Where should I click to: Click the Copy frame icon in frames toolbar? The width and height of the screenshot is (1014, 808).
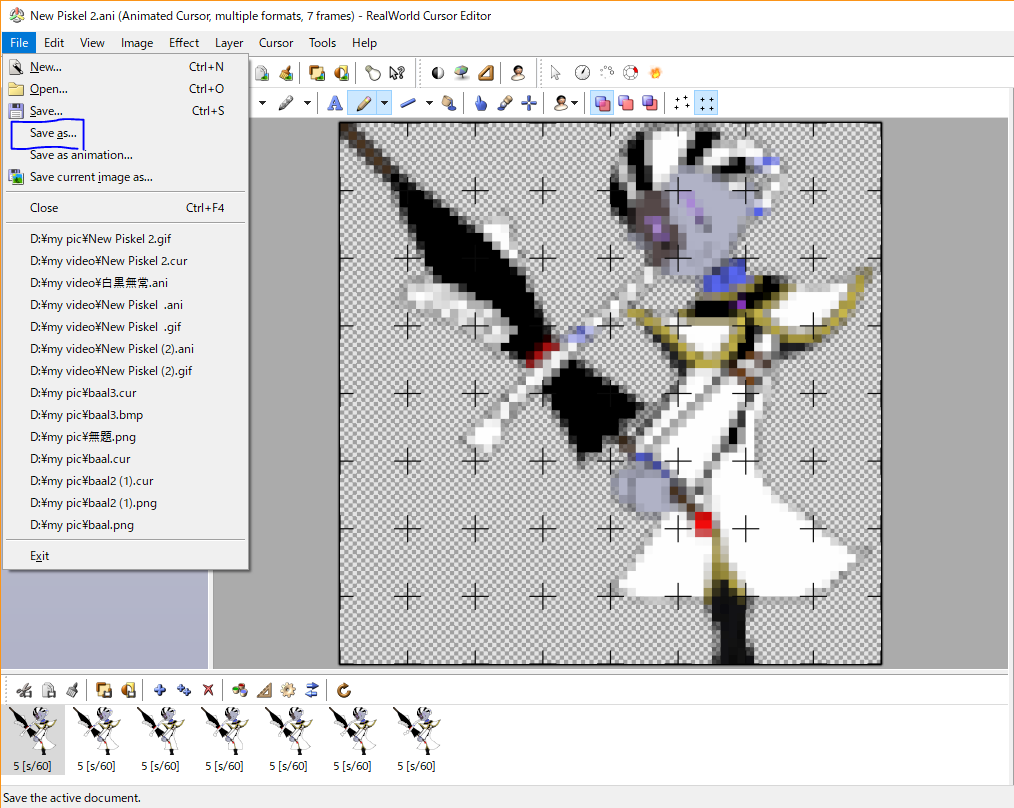tap(49, 690)
